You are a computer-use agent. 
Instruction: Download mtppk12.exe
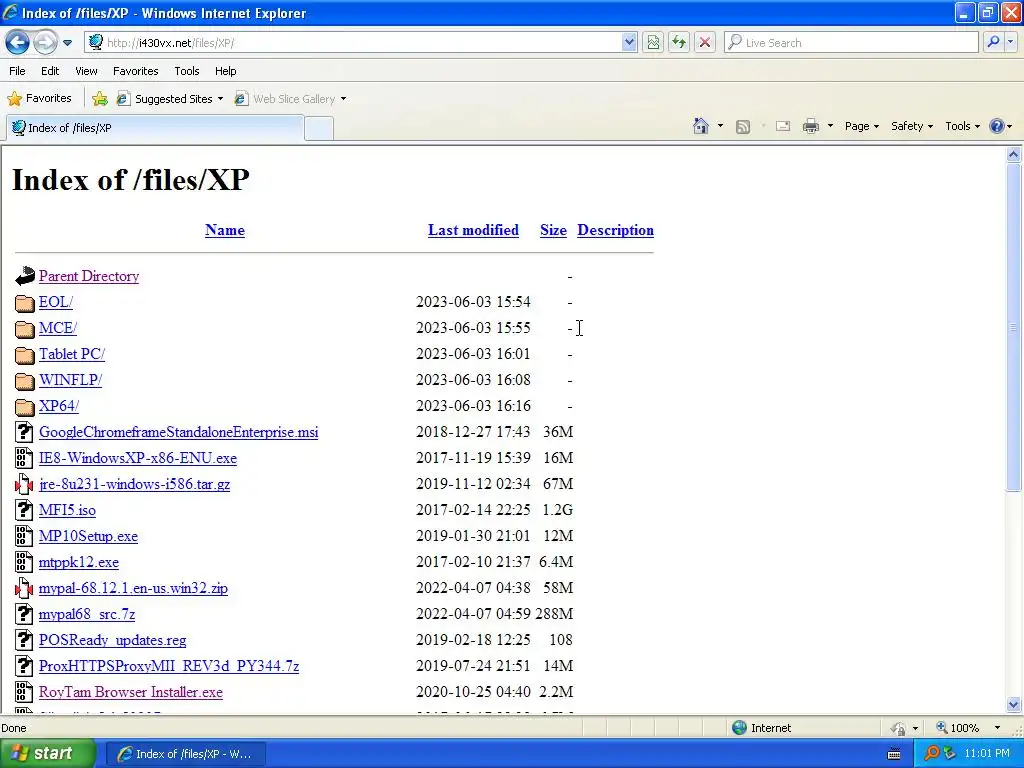click(x=78, y=562)
